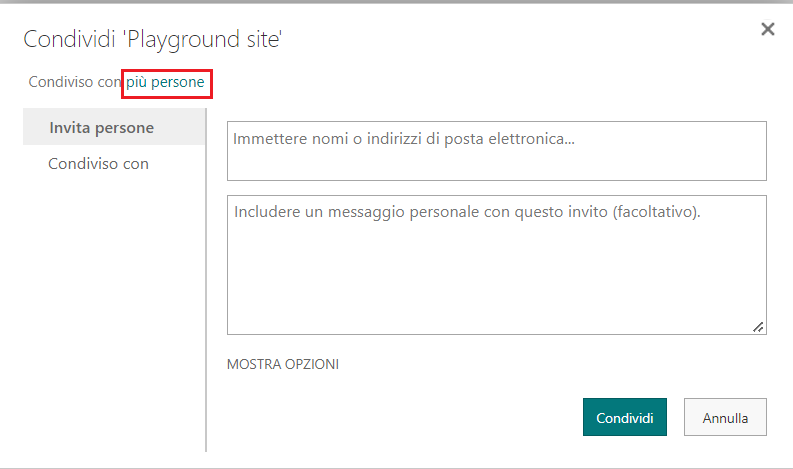Image resolution: width=793 pixels, height=469 pixels.
Task: Click the names or email addresses field
Action: (497, 151)
